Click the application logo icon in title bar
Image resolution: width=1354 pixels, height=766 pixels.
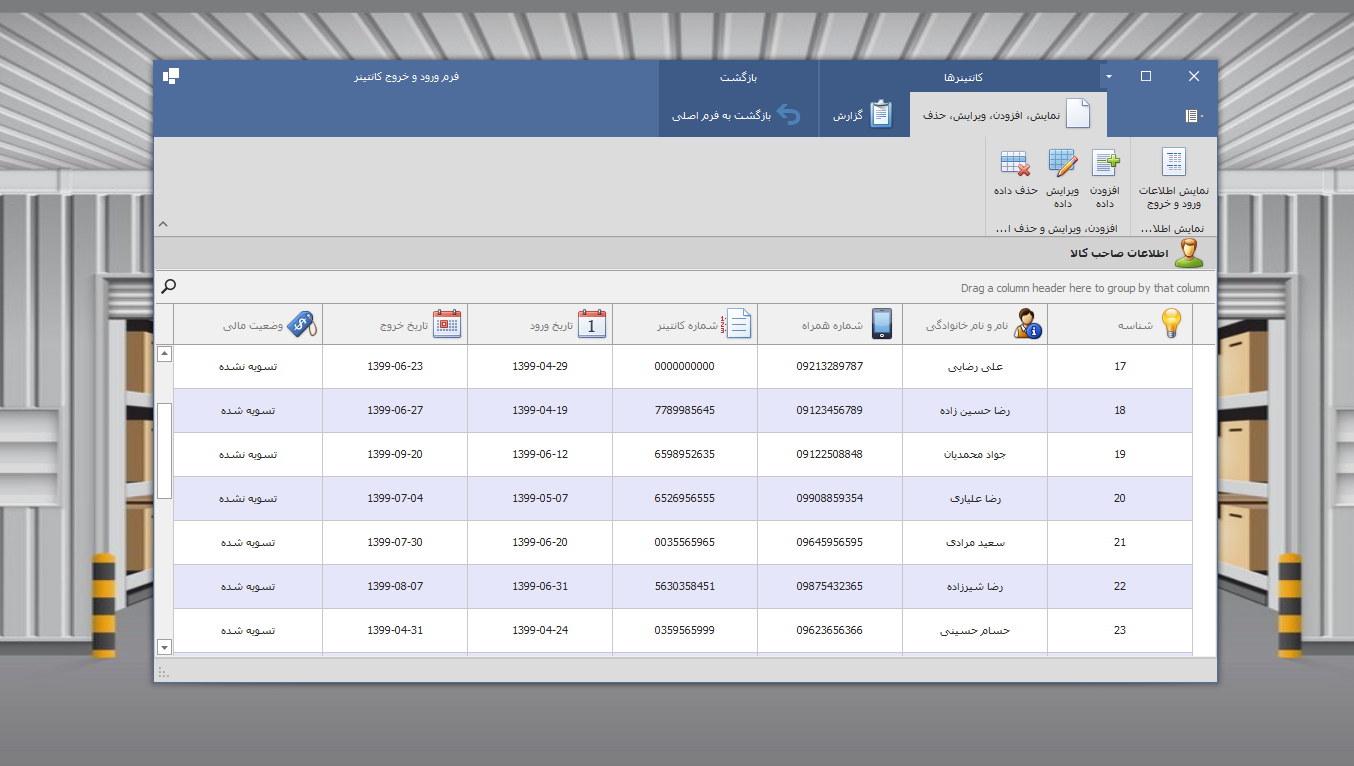click(171, 76)
